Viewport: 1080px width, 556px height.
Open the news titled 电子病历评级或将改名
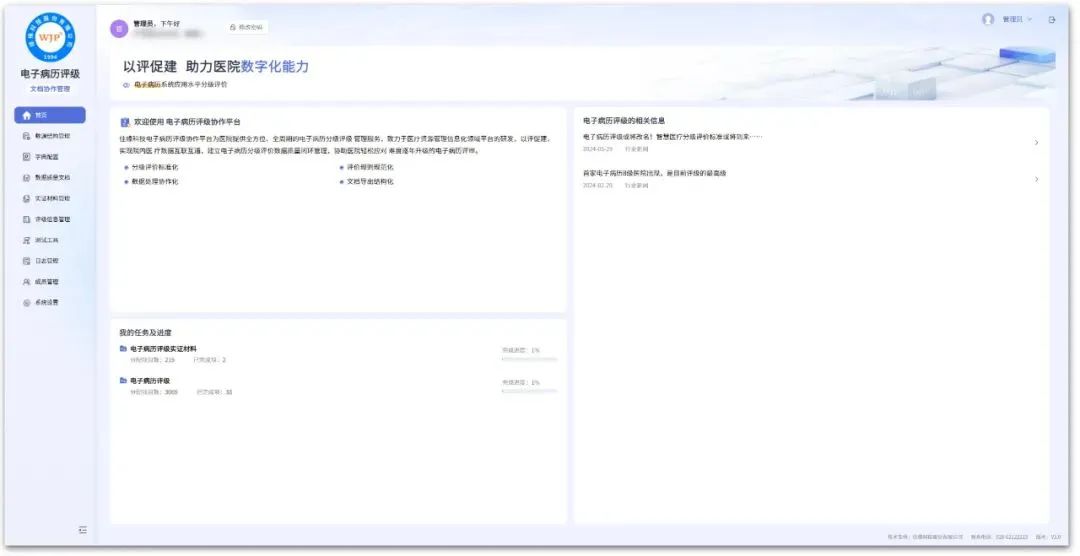672,137
